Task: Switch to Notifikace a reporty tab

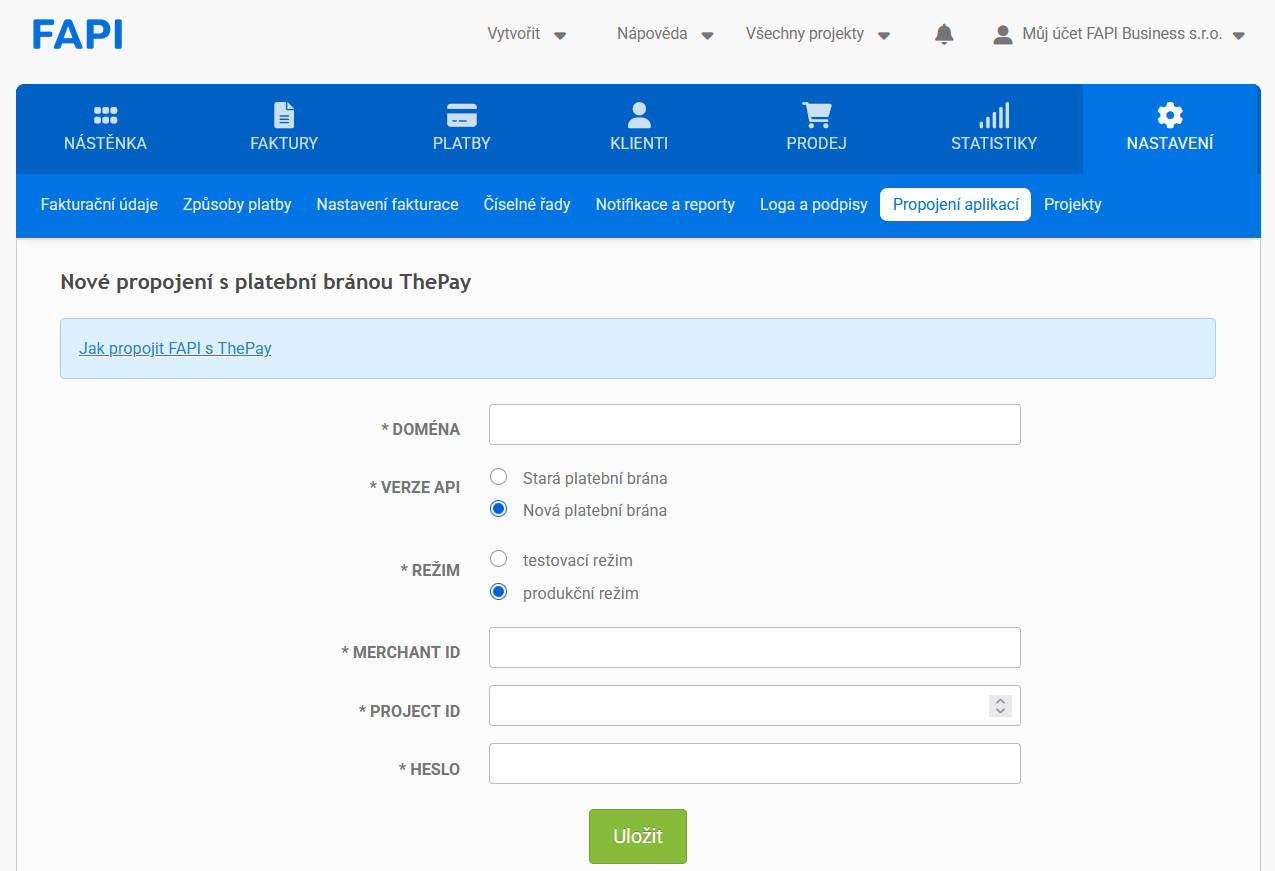Action: 665,204
